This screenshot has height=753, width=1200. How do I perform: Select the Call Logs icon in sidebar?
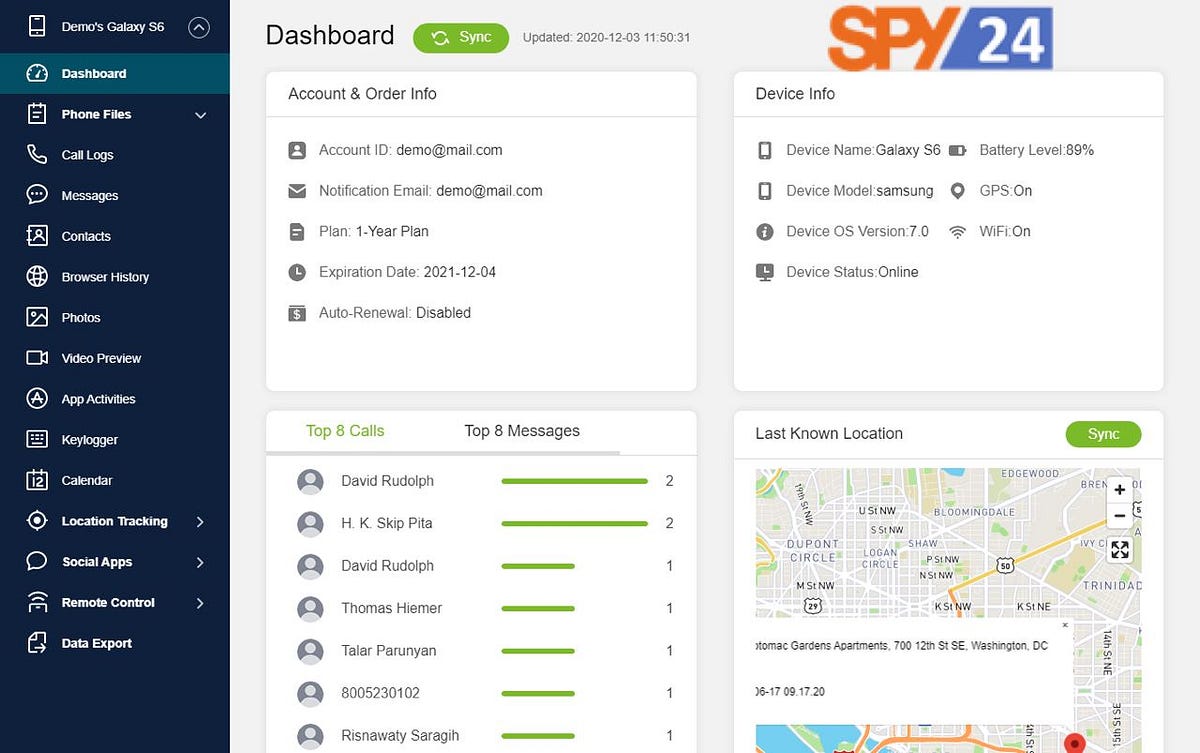[x=37, y=155]
